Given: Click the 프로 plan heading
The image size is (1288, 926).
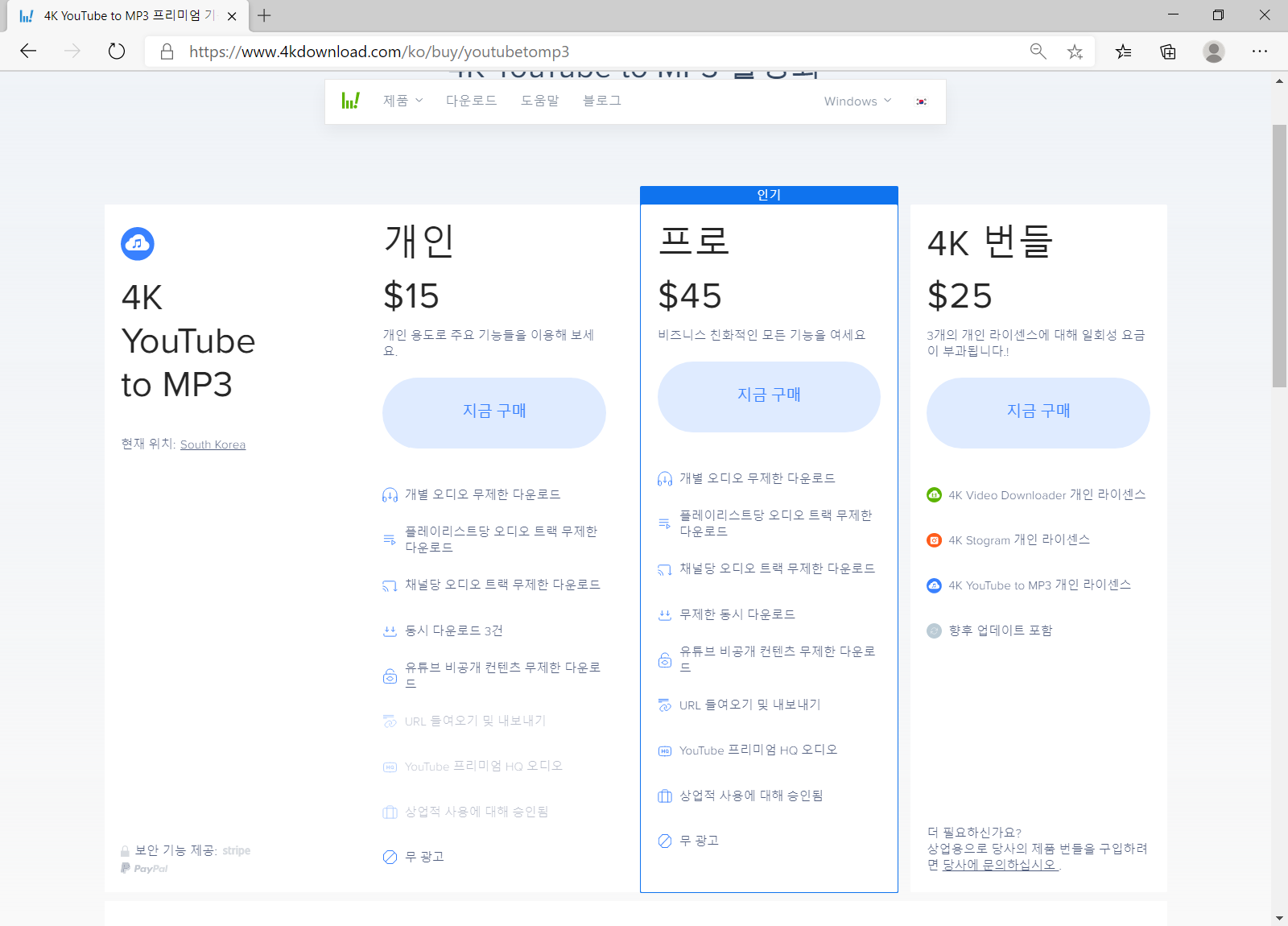Looking at the screenshot, I should pos(693,241).
